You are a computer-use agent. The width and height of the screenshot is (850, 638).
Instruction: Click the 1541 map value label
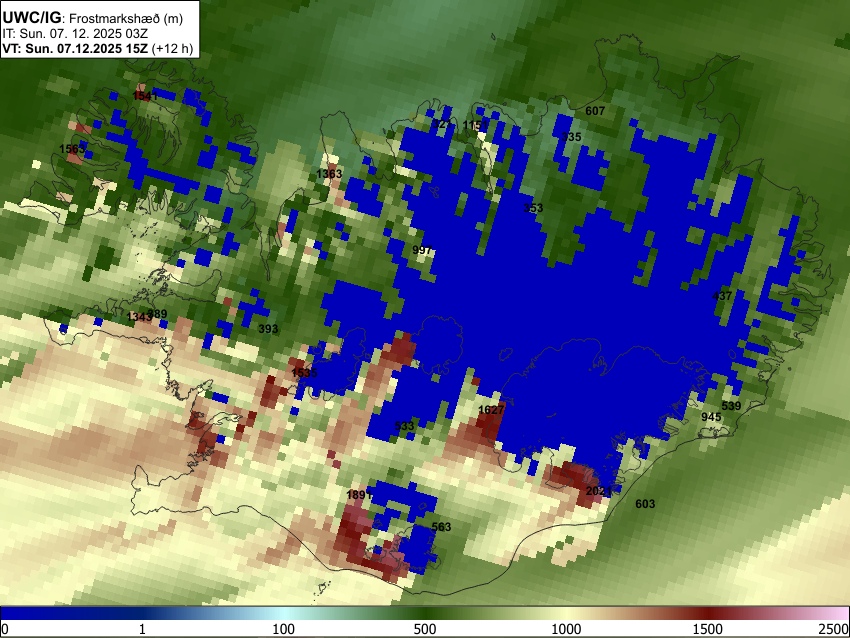tap(145, 96)
